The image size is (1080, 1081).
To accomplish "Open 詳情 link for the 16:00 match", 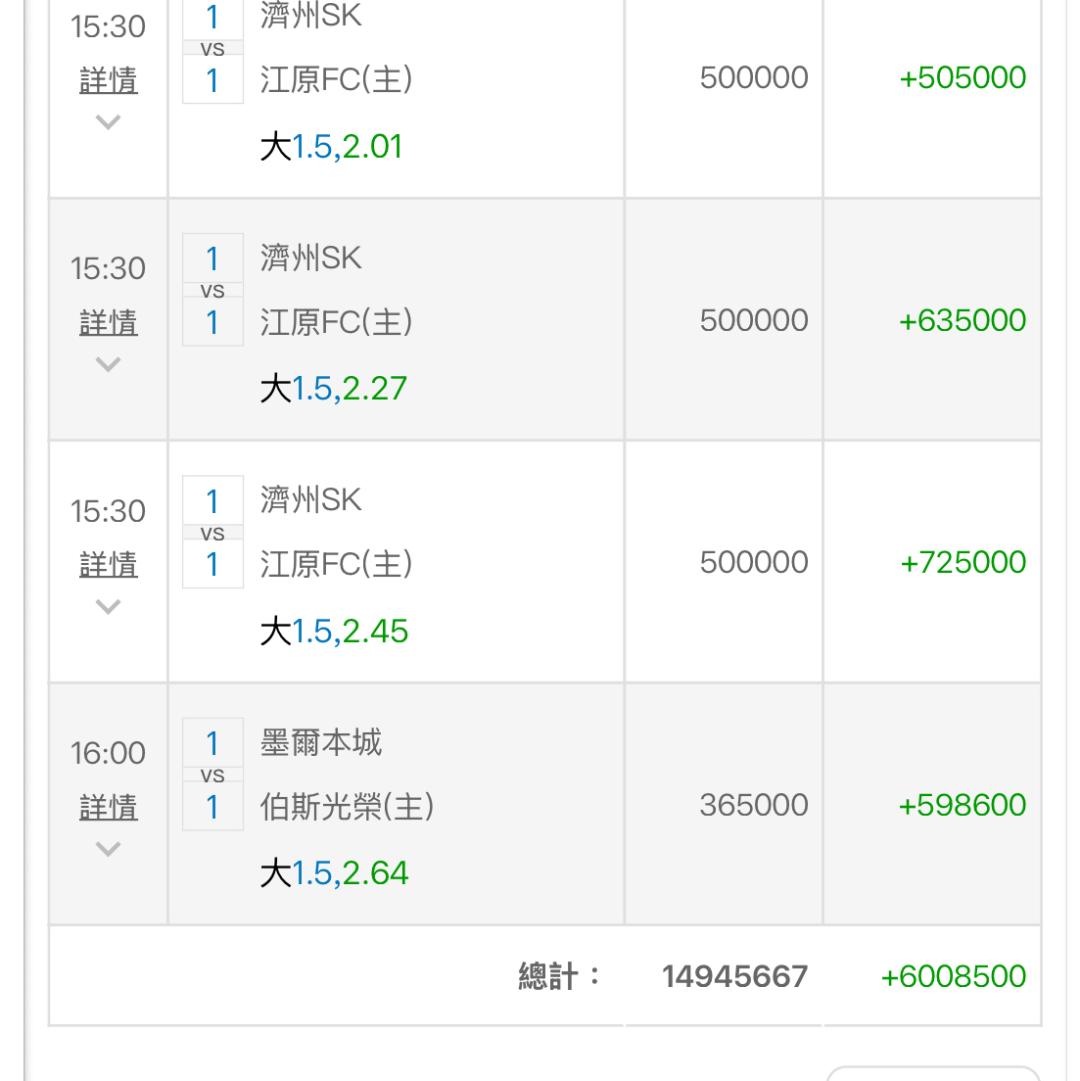I will tap(108, 807).
